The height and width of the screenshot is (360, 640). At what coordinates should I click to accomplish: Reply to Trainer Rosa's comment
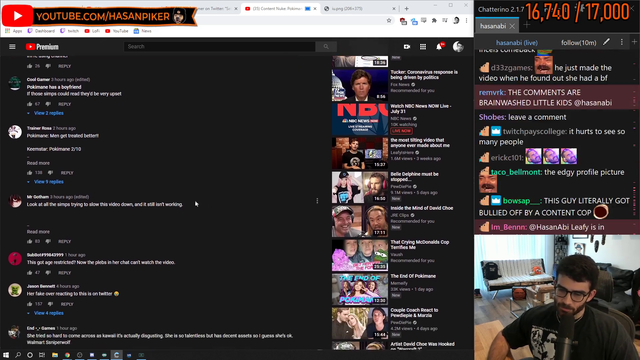pyautogui.click(x=67, y=173)
